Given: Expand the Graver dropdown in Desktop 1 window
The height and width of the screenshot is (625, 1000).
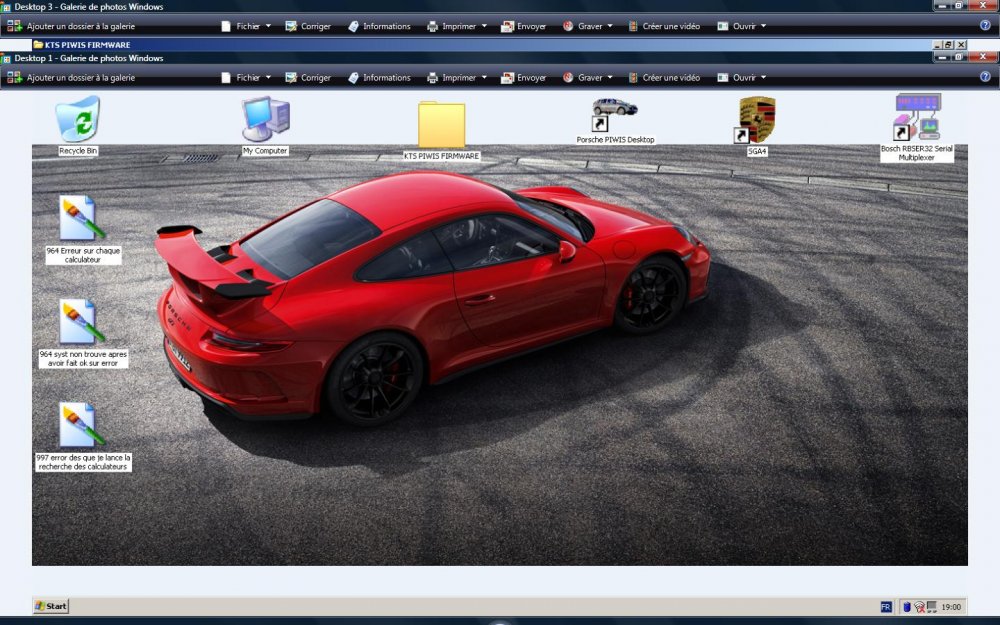Looking at the screenshot, I should point(589,78).
